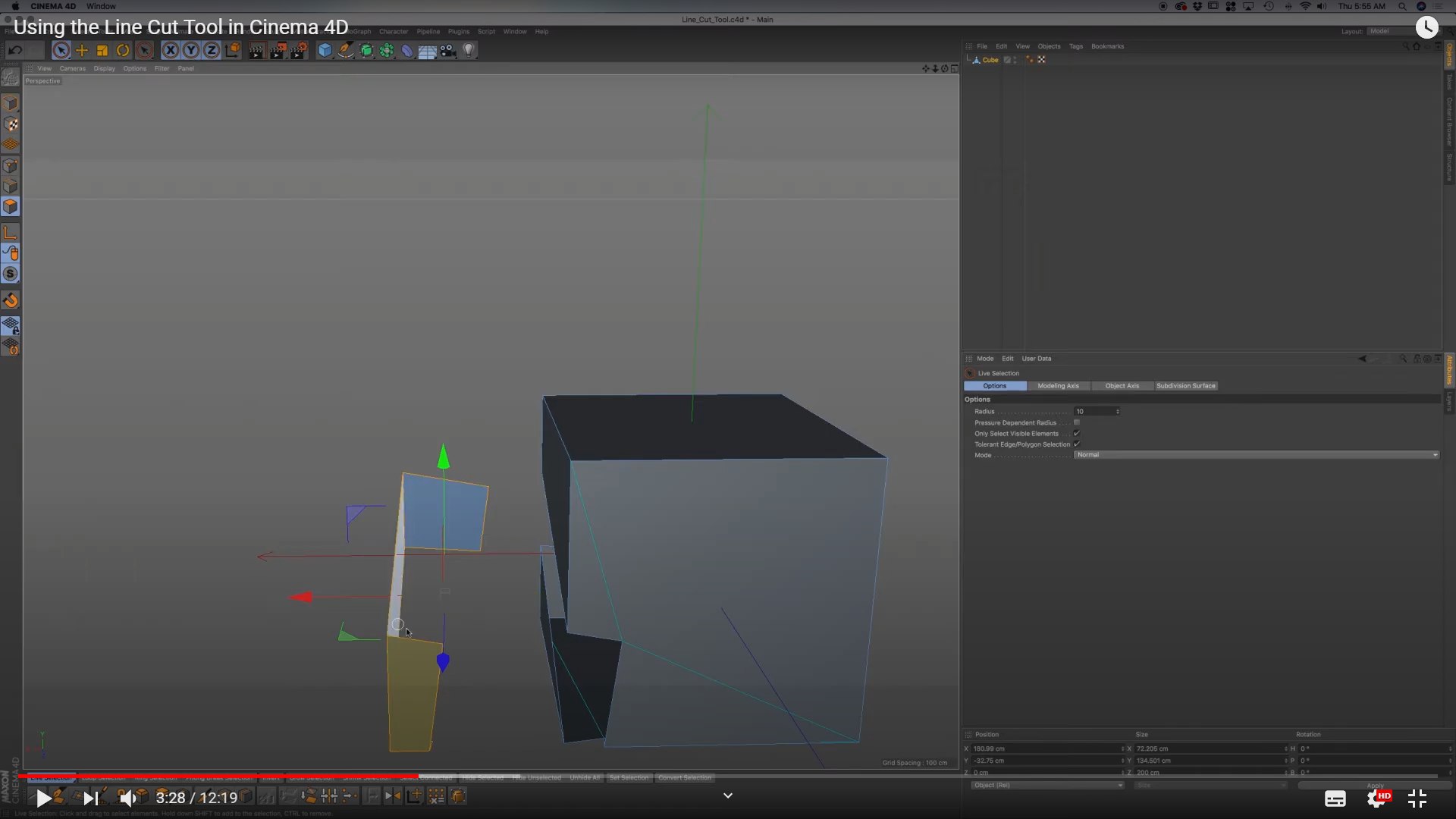Exit fullscreen video mode
Screen dimensions: 1456x819
coord(1417,799)
